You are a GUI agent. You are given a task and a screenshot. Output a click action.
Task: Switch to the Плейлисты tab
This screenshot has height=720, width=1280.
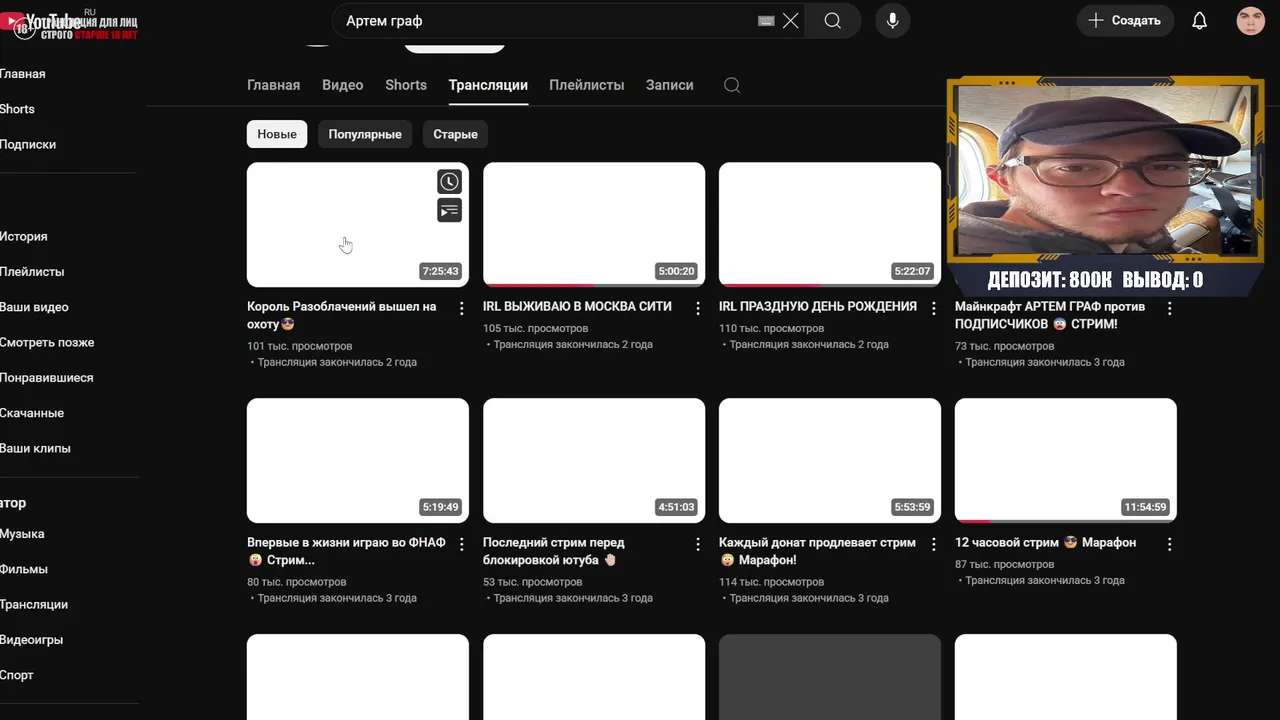click(x=586, y=85)
